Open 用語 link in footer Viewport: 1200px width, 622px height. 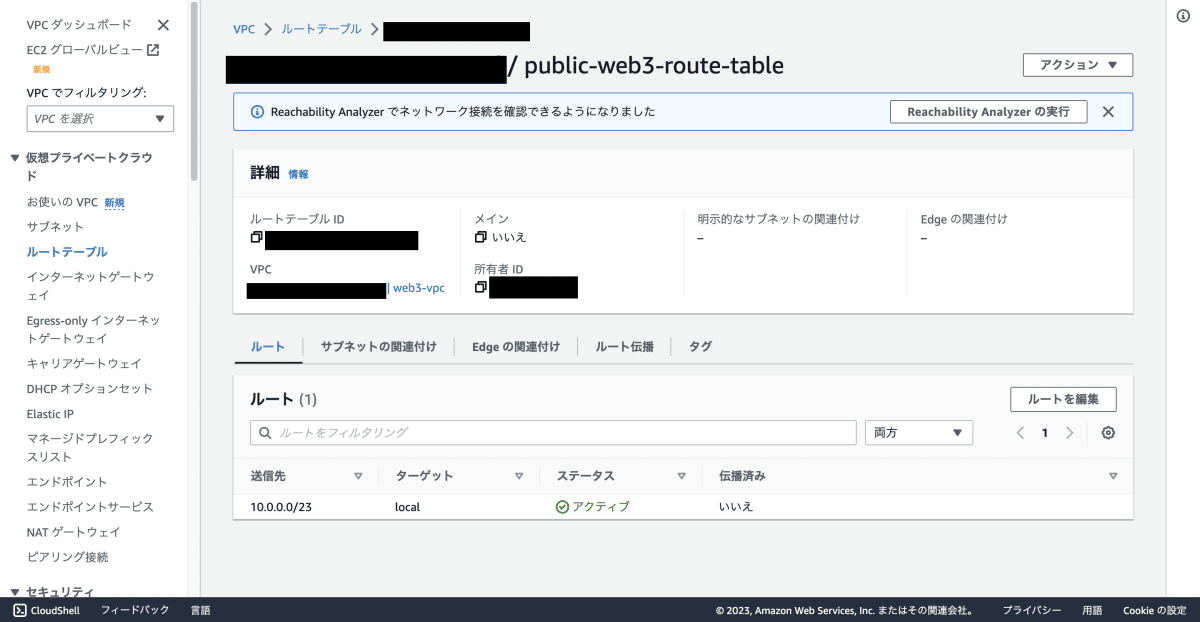[x=1092, y=610]
